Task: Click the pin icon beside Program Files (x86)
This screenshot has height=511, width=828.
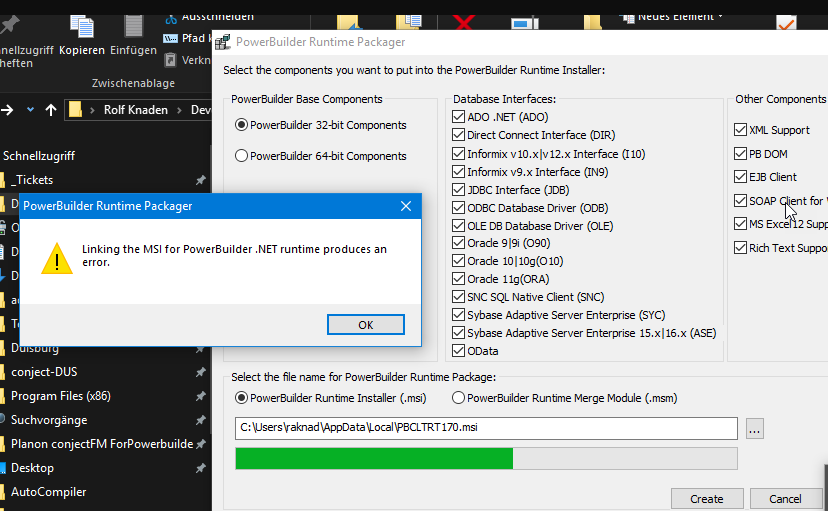Action: pyautogui.click(x=200, y=396)
